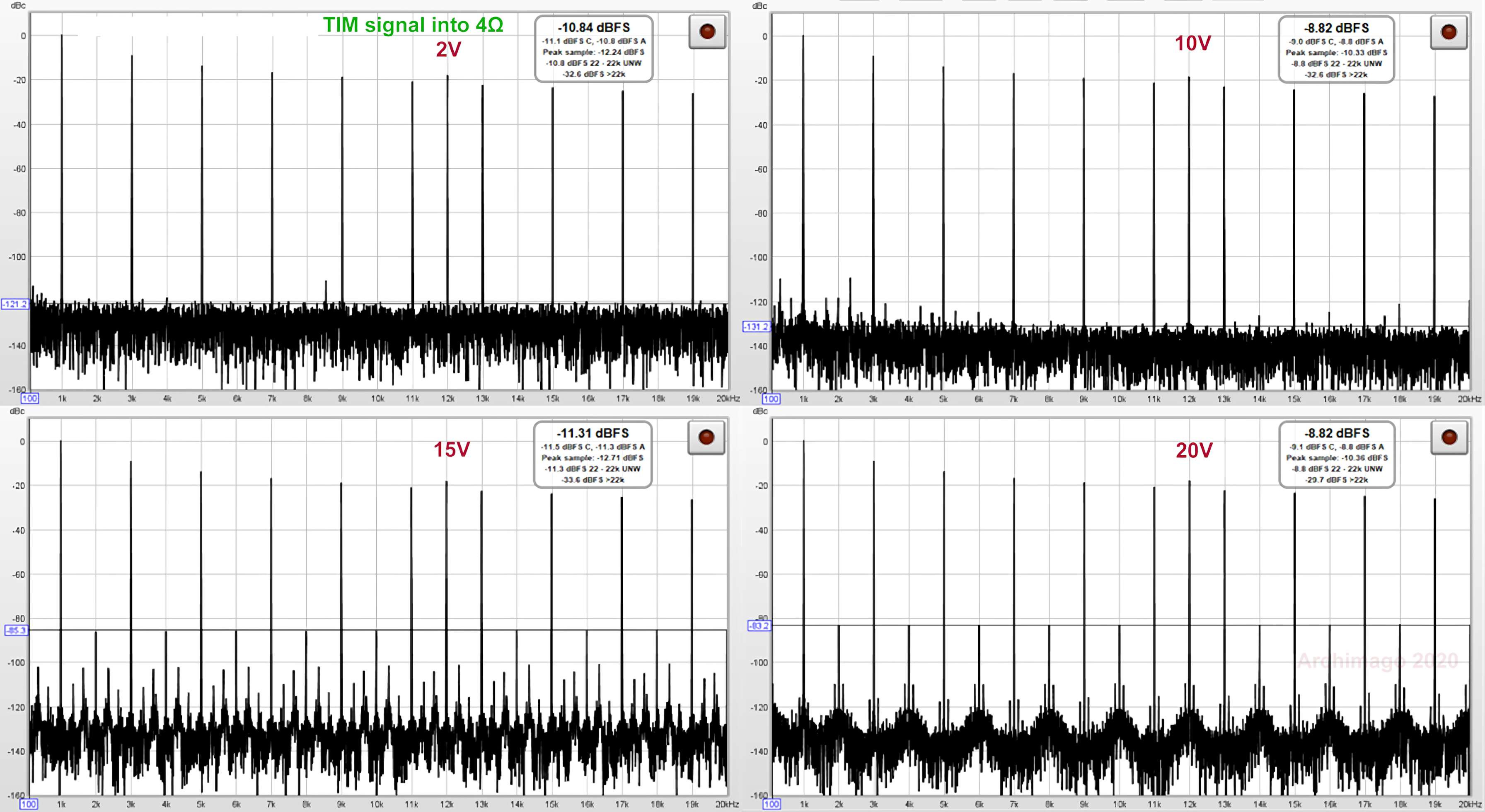The width and height of the screenshot is (1485, 812).
Task: Click the -131.2 cursor level marker
Action: (x=756, y=326)
